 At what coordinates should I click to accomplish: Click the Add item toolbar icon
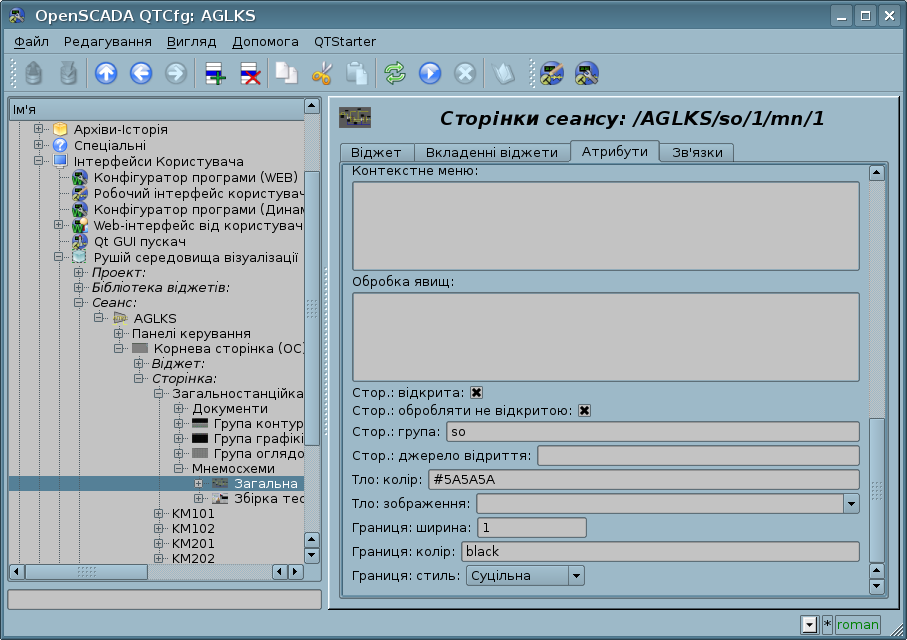click(215, 73)
